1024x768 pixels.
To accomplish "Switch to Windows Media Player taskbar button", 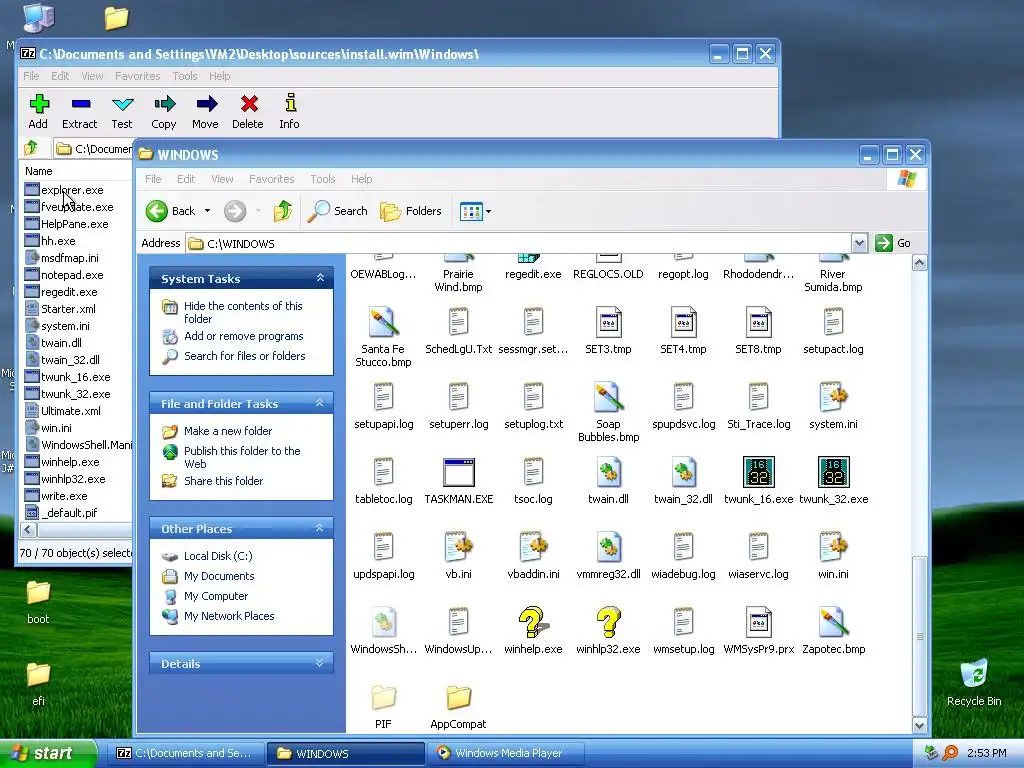I will tap(505, 753).
